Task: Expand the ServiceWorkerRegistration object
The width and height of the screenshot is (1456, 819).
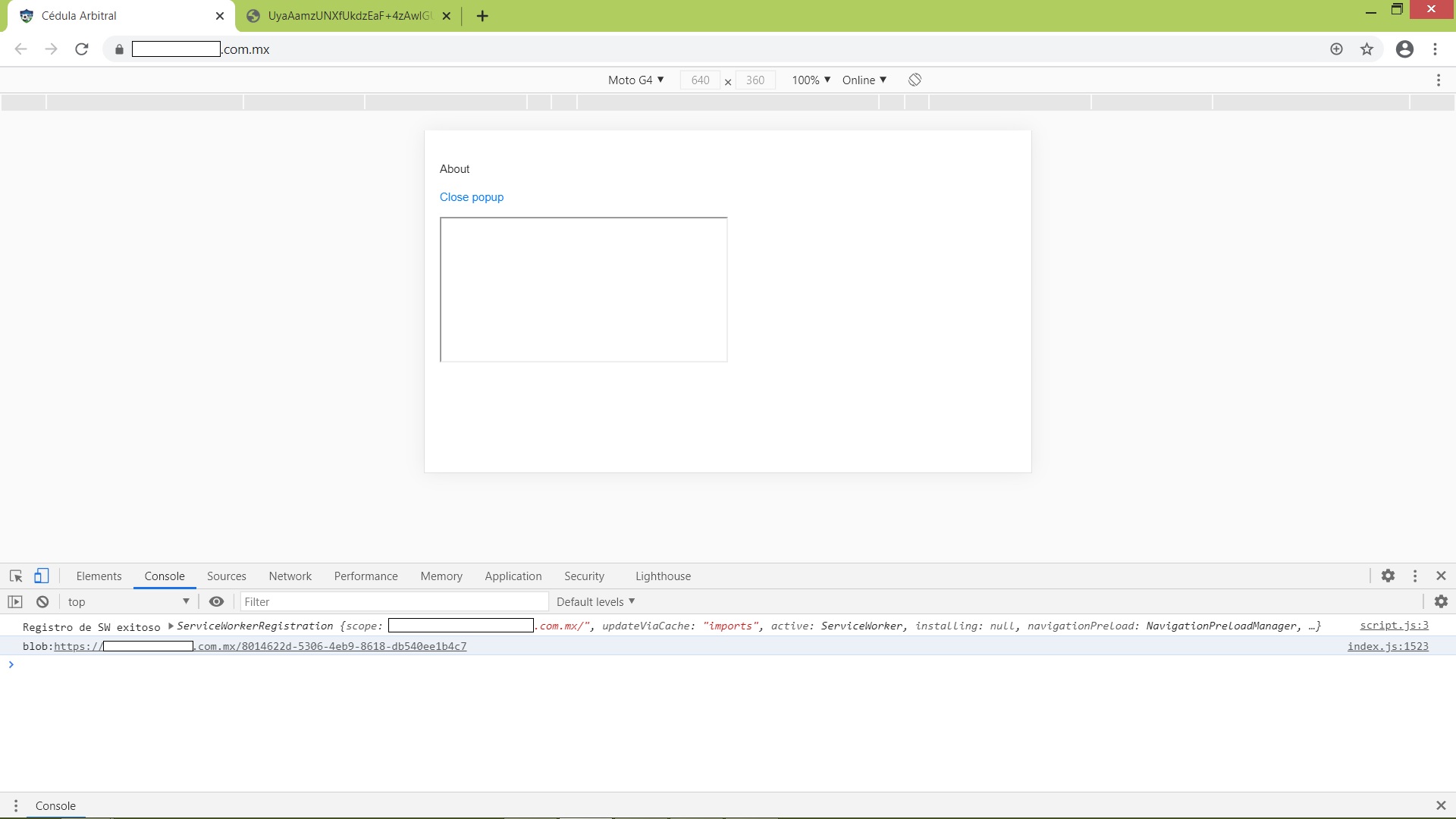Action: click(x=171, y=626)
